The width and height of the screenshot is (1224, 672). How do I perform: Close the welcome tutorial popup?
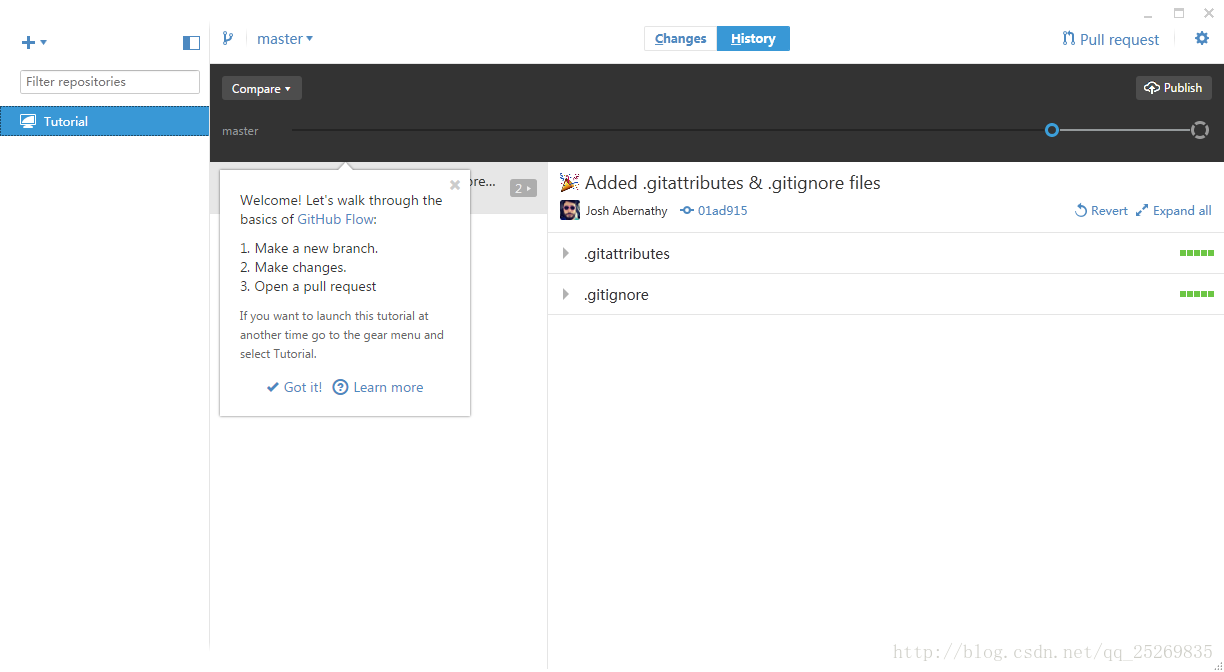pos(455,185)
